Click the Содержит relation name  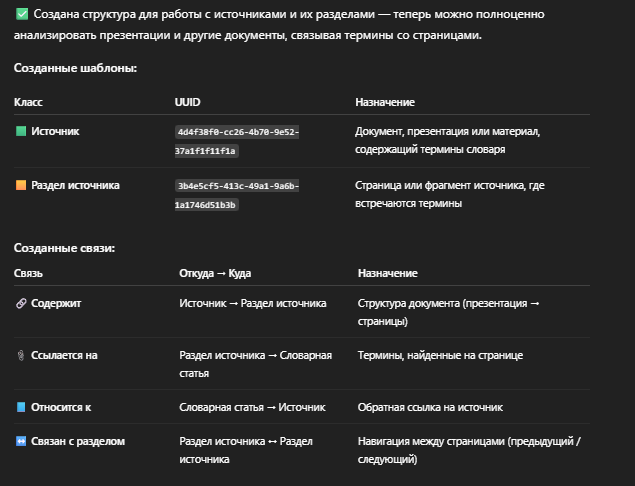[56, 303]
